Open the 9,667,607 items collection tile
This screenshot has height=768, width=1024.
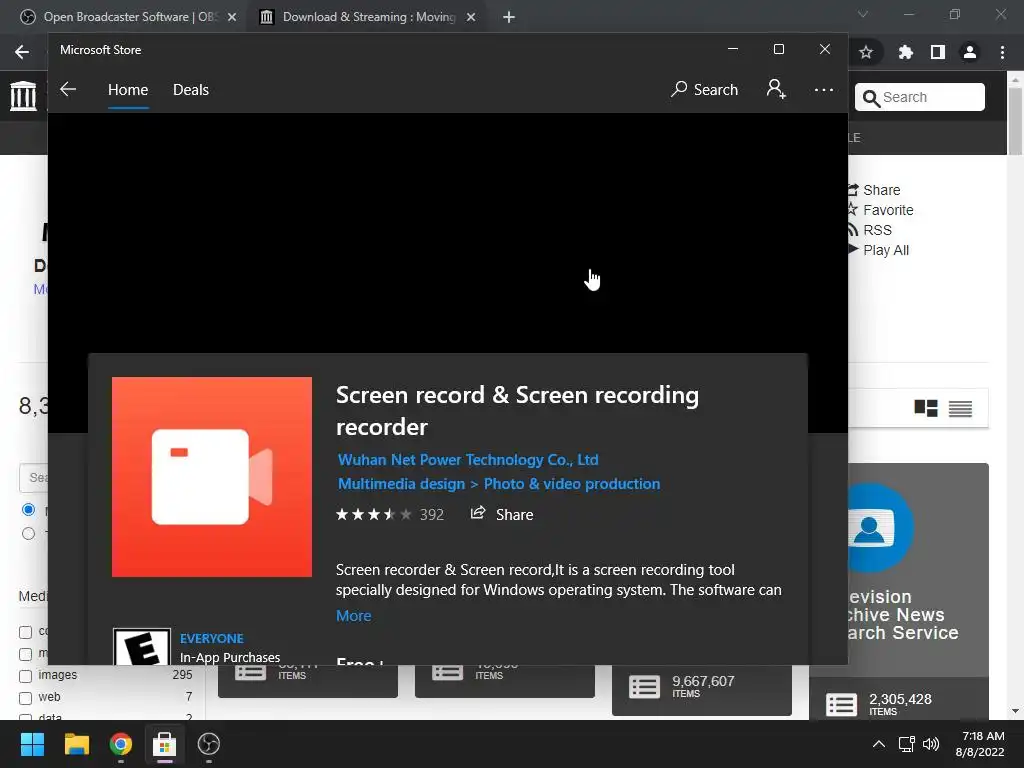point(701,690)
